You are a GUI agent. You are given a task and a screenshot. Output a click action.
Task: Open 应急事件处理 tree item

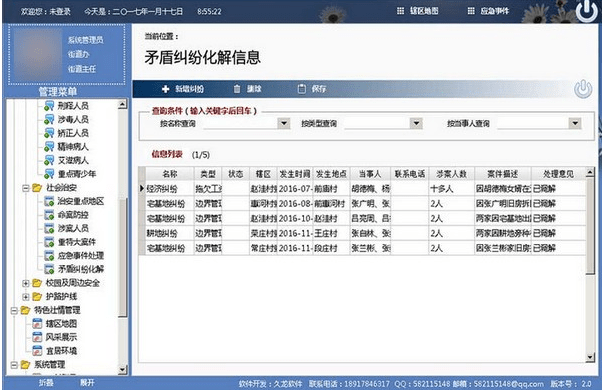[81, 256]
